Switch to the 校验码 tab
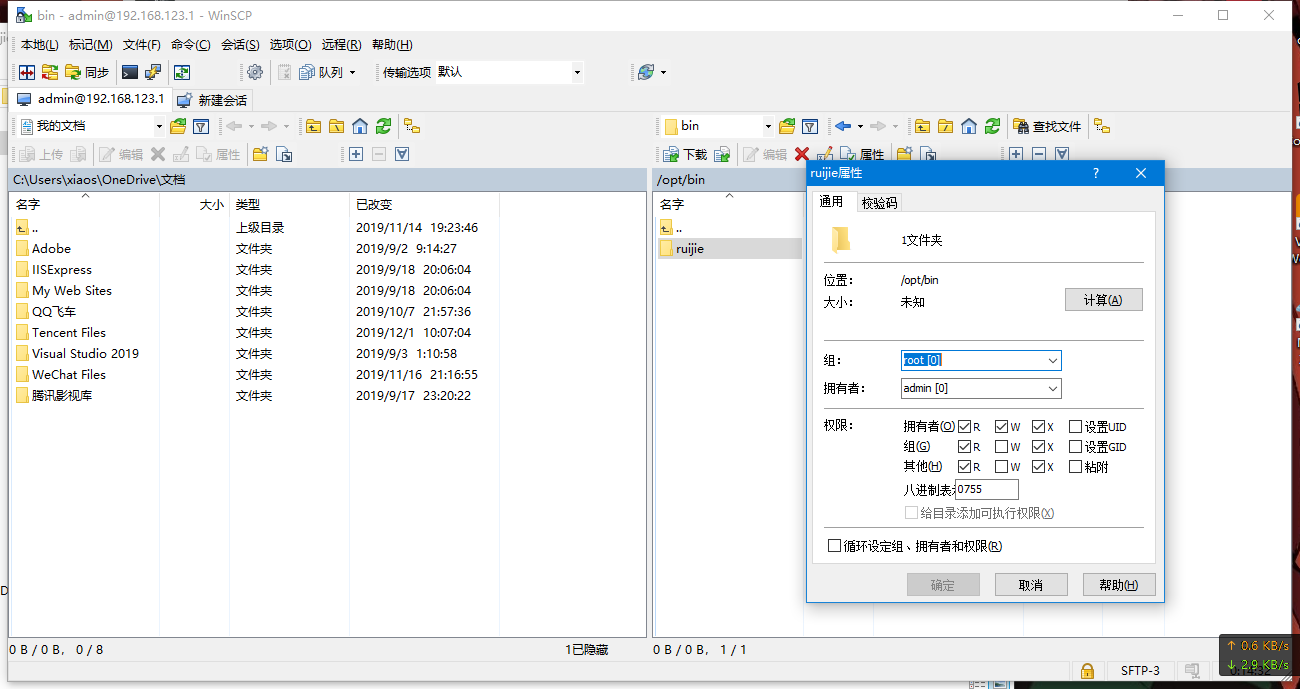 [879, 202]
